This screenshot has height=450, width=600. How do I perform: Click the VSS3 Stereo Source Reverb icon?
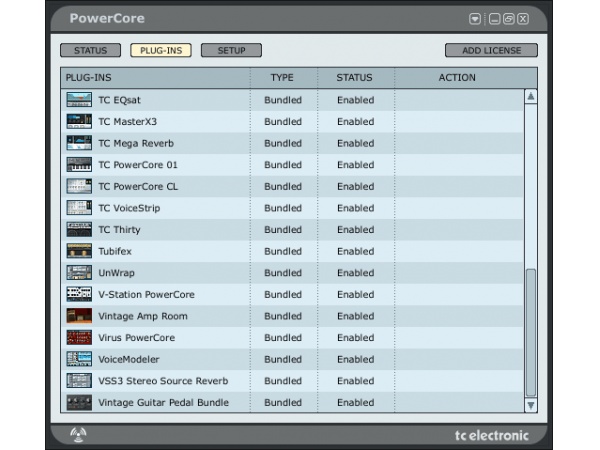pos(79,381)
